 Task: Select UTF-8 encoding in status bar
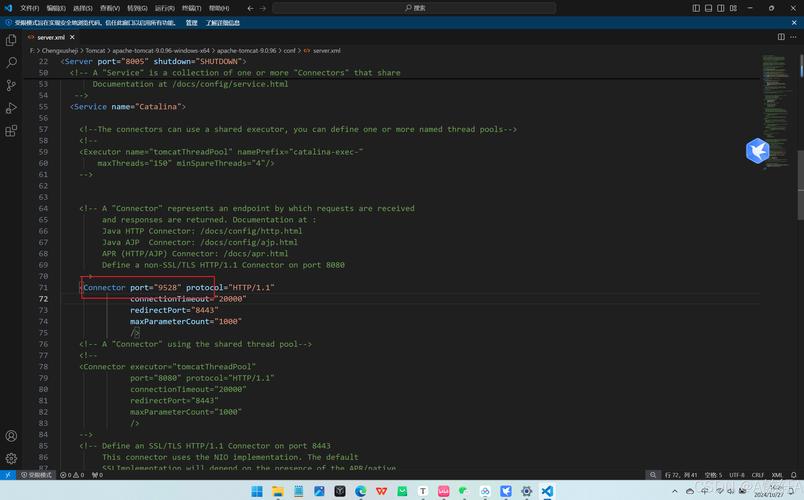pos(737,475)
